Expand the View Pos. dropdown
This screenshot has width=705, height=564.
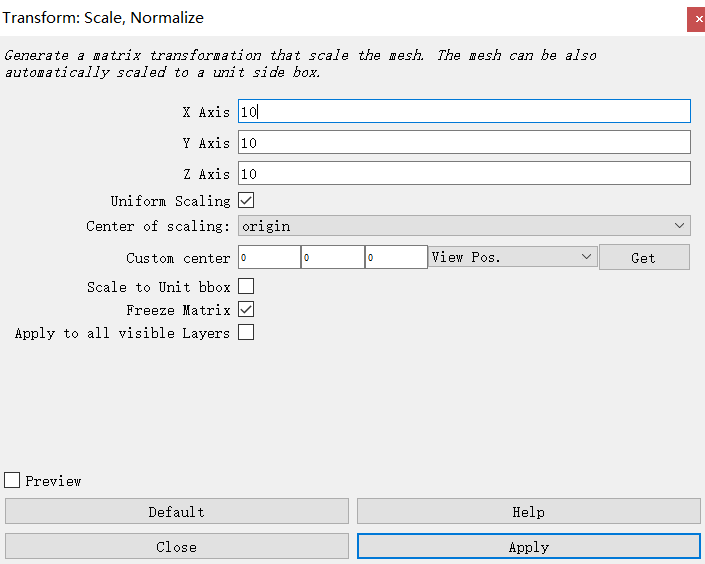pyautogui.click(x=512, y=258)
